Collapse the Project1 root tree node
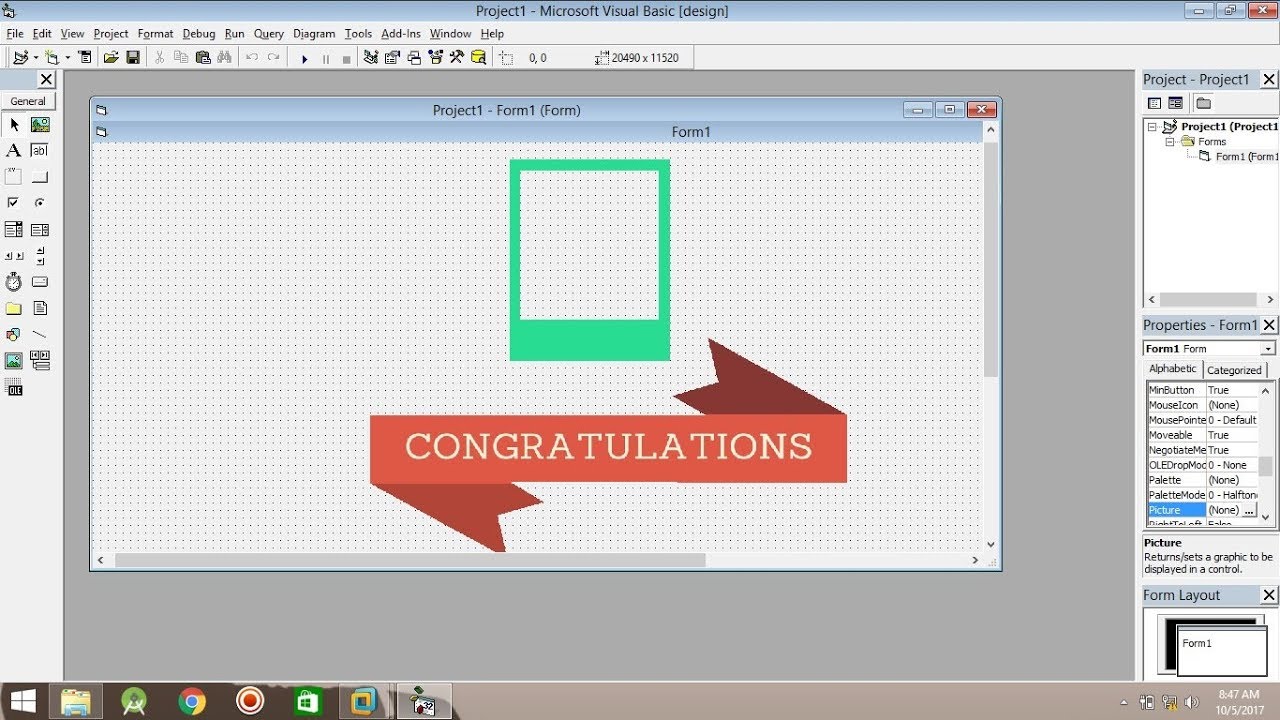 (1153, 127)
